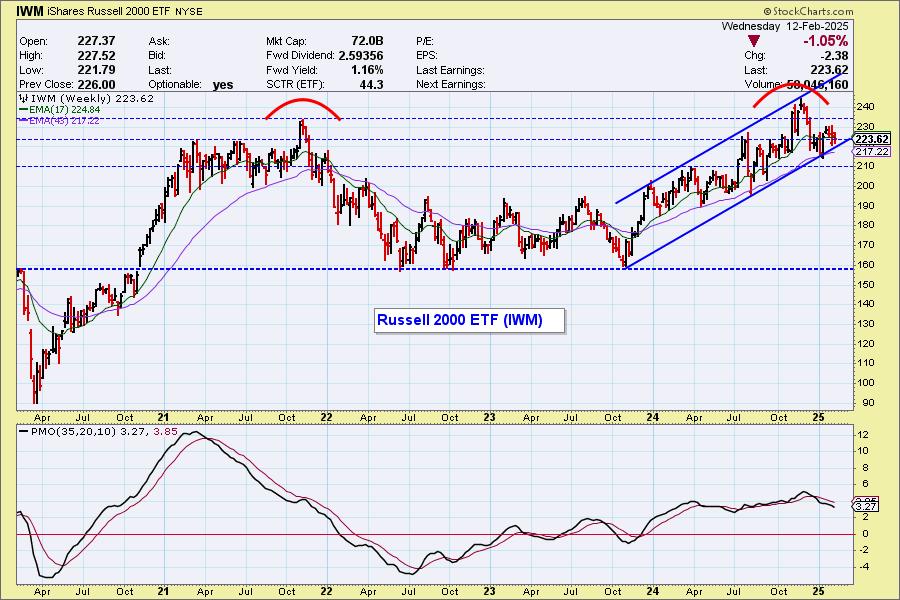Click the 223.62 price tag on right axis

(x=872, y=139)
